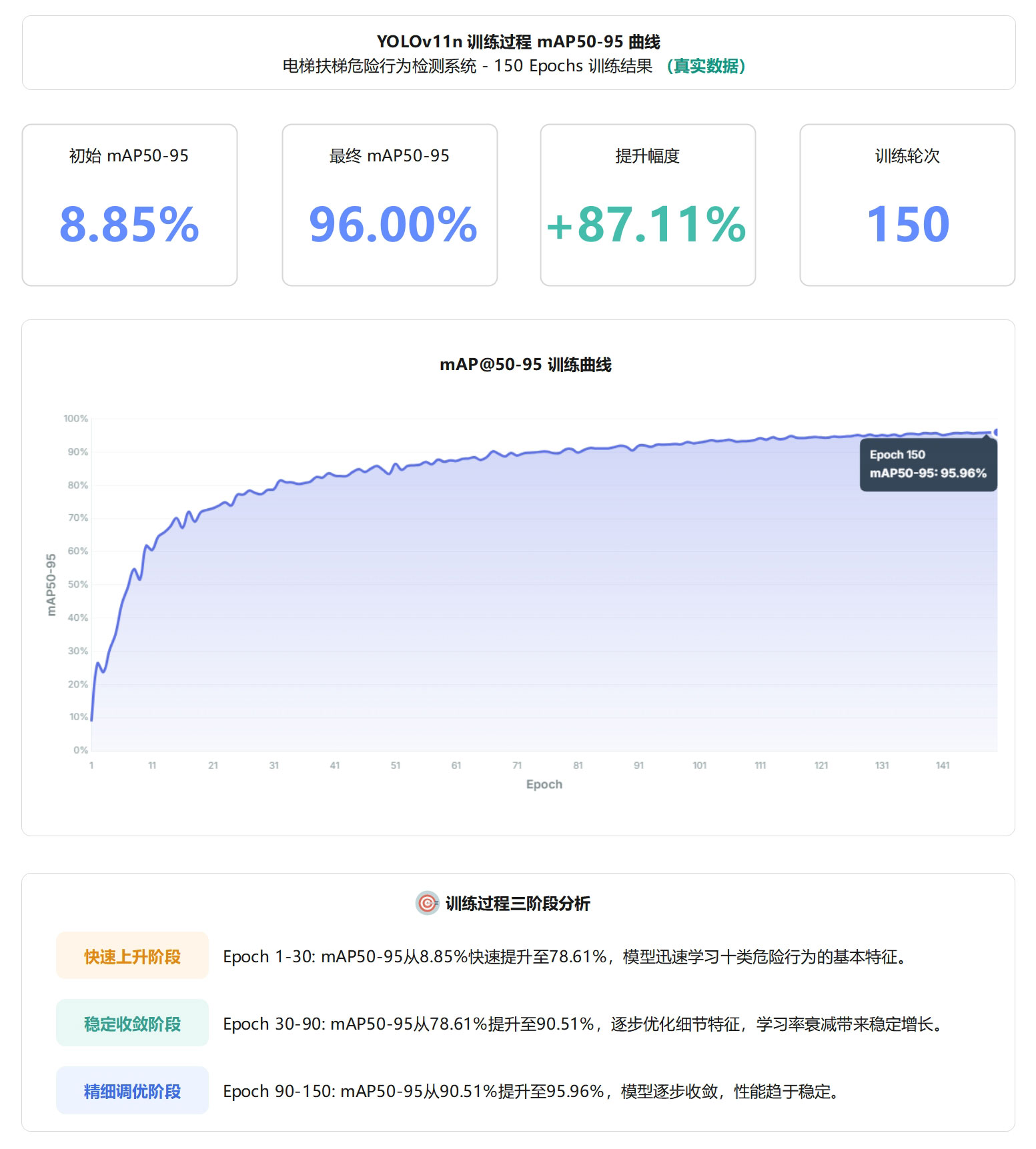Click the 提升幅度 value +87.11%
Image resolution: width=1036 pixels, height=1149 pixels.
(646, 224)
